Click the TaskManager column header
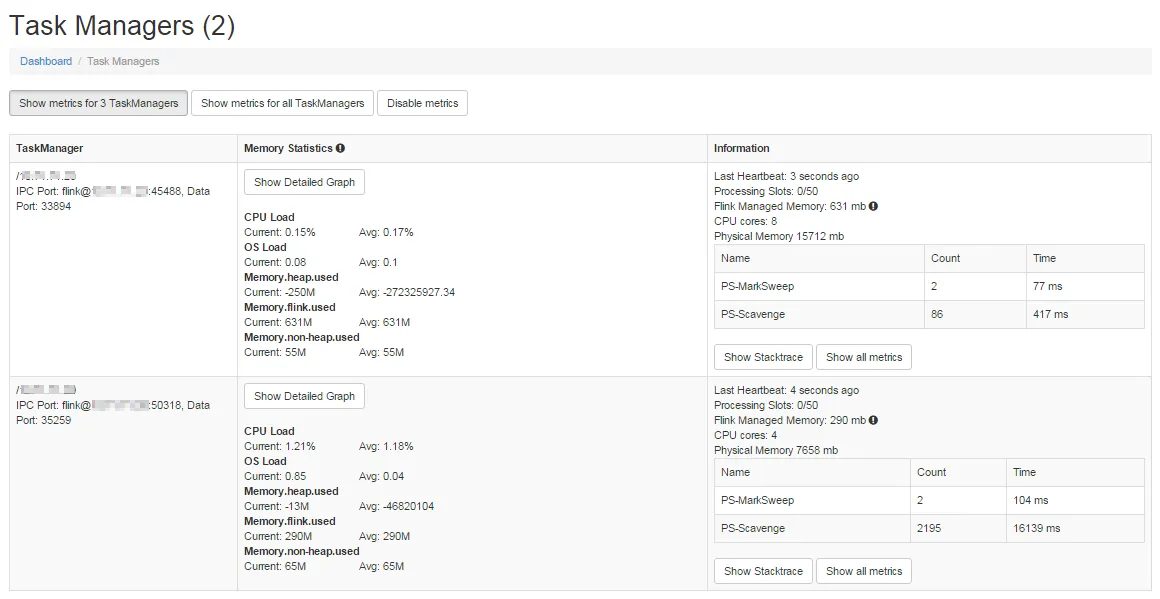The image size is (1160, 599). pos(50,148)
